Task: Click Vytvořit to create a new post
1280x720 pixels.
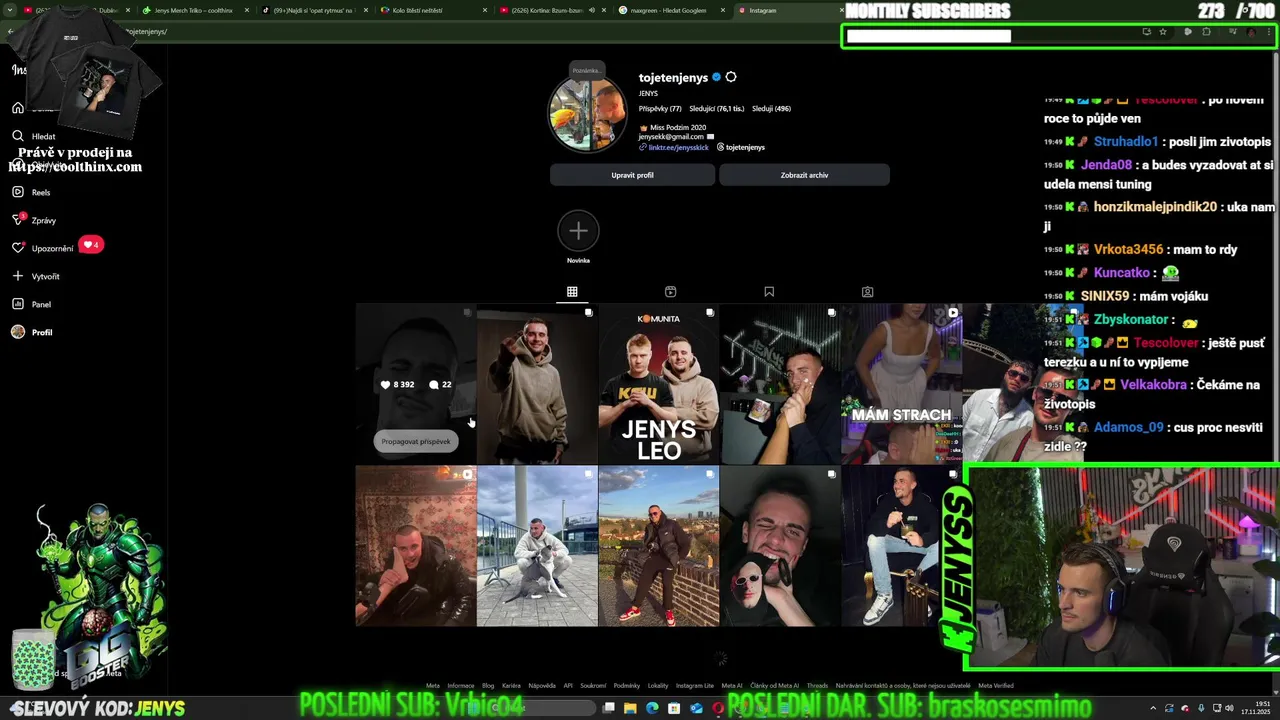Action: point(36,276)
